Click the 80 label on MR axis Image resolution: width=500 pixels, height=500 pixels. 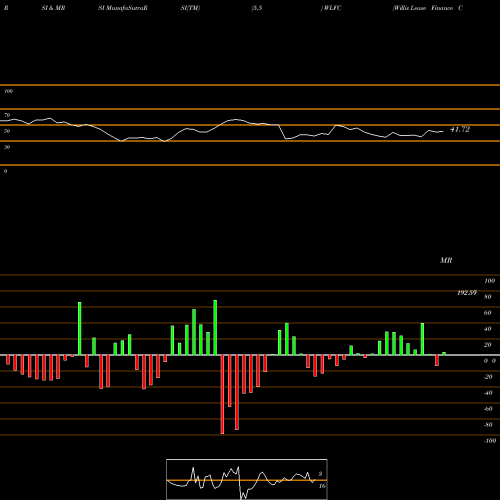(488, 297)
